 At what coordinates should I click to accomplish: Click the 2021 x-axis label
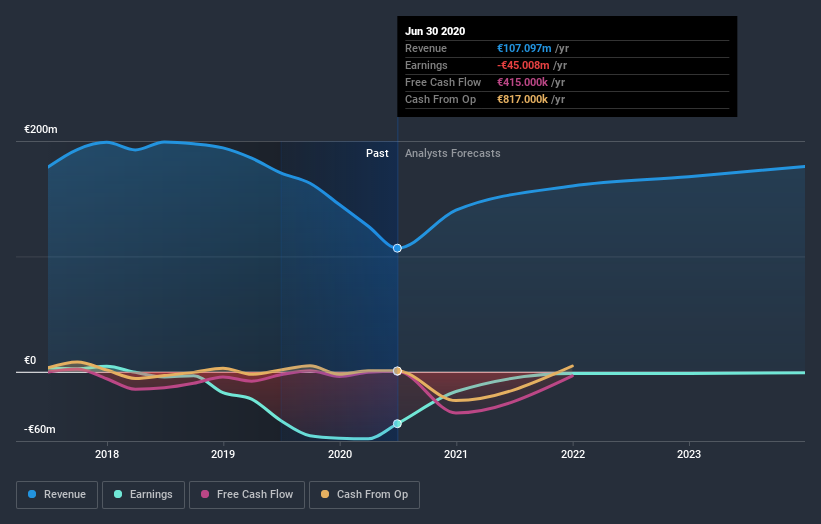click(456, 454)
